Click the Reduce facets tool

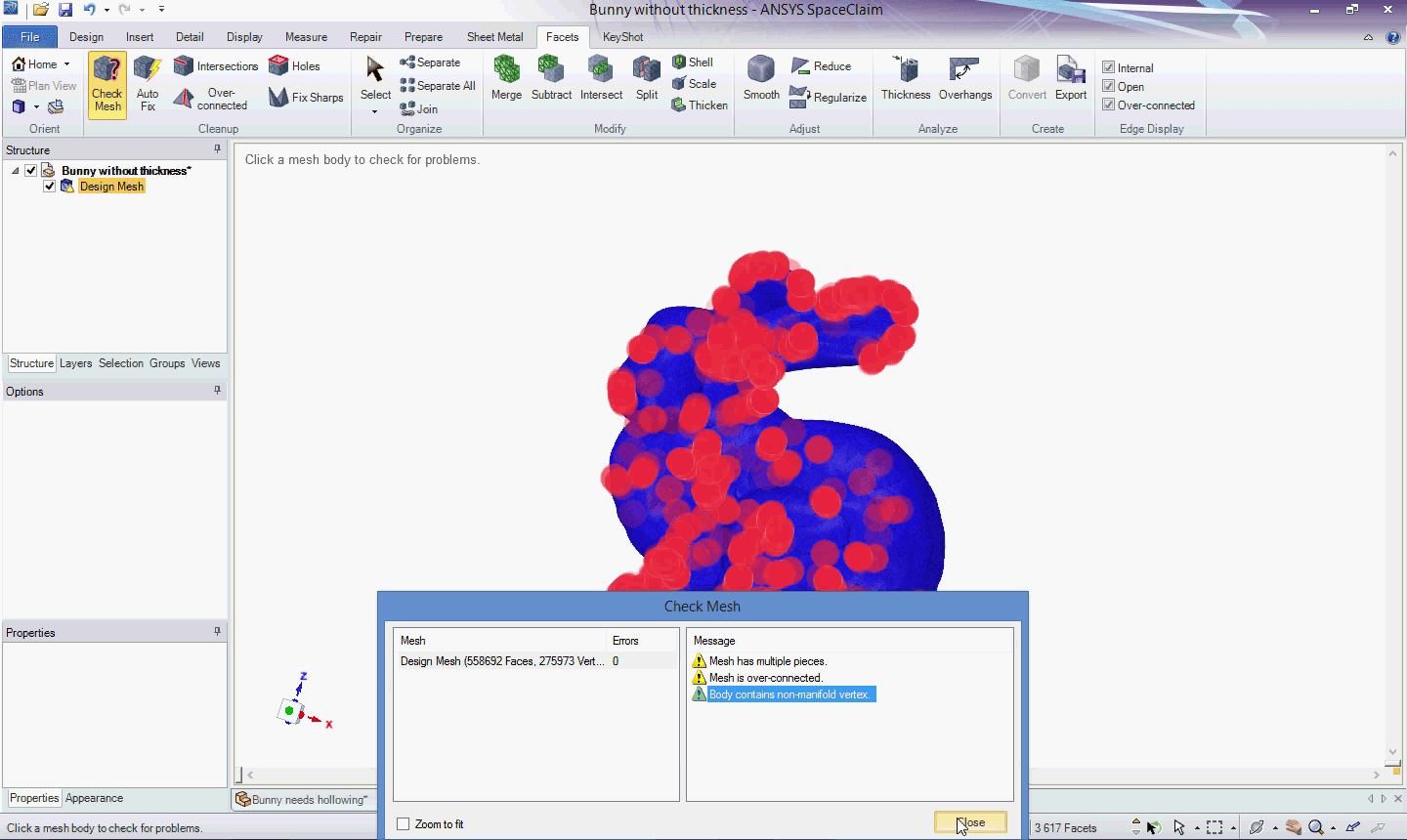(x=821, y=66)
